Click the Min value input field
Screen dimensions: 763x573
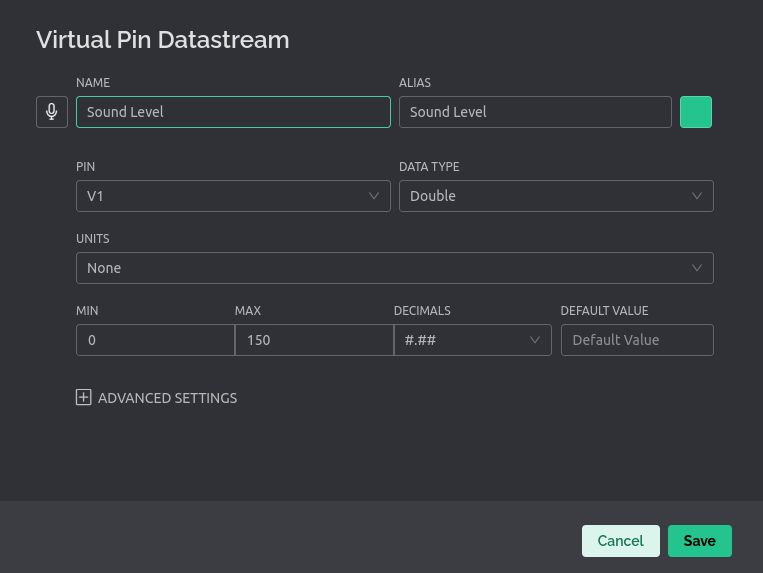(x=155, y=340)
